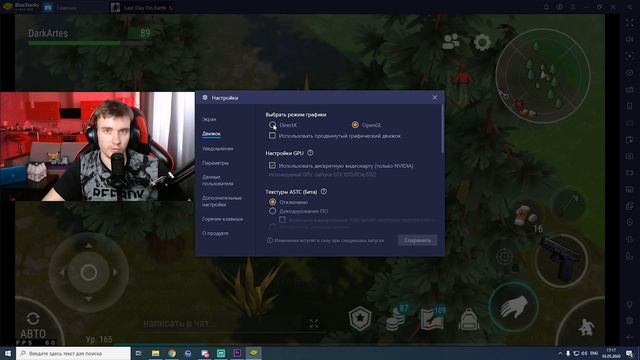The height and width of the screenshot is (360, 640).
Task: Open the gear settings icon in BlueStacks sidebar
Action: (x=629, y=321)
